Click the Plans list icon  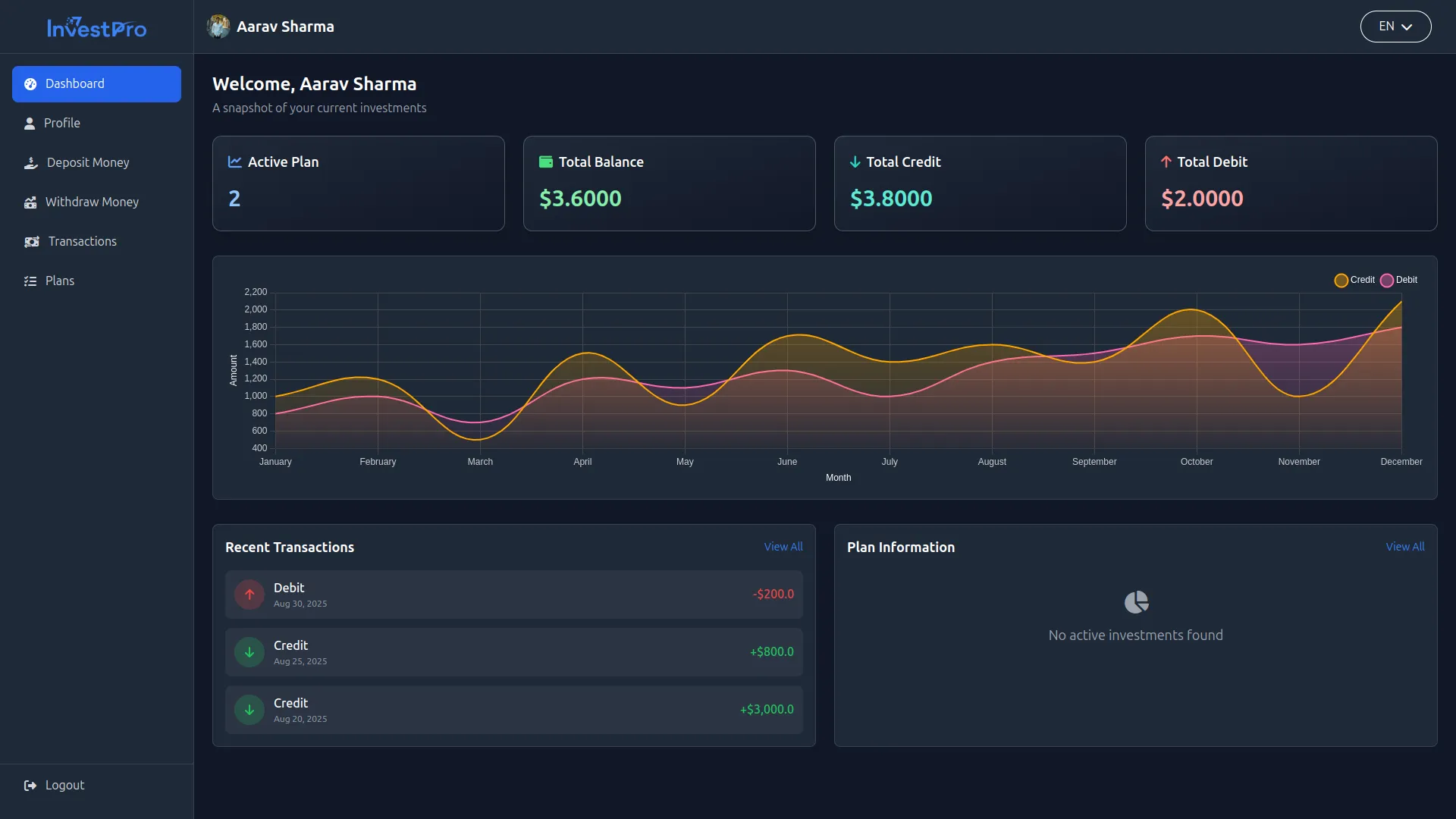click(x=30, y=281)
